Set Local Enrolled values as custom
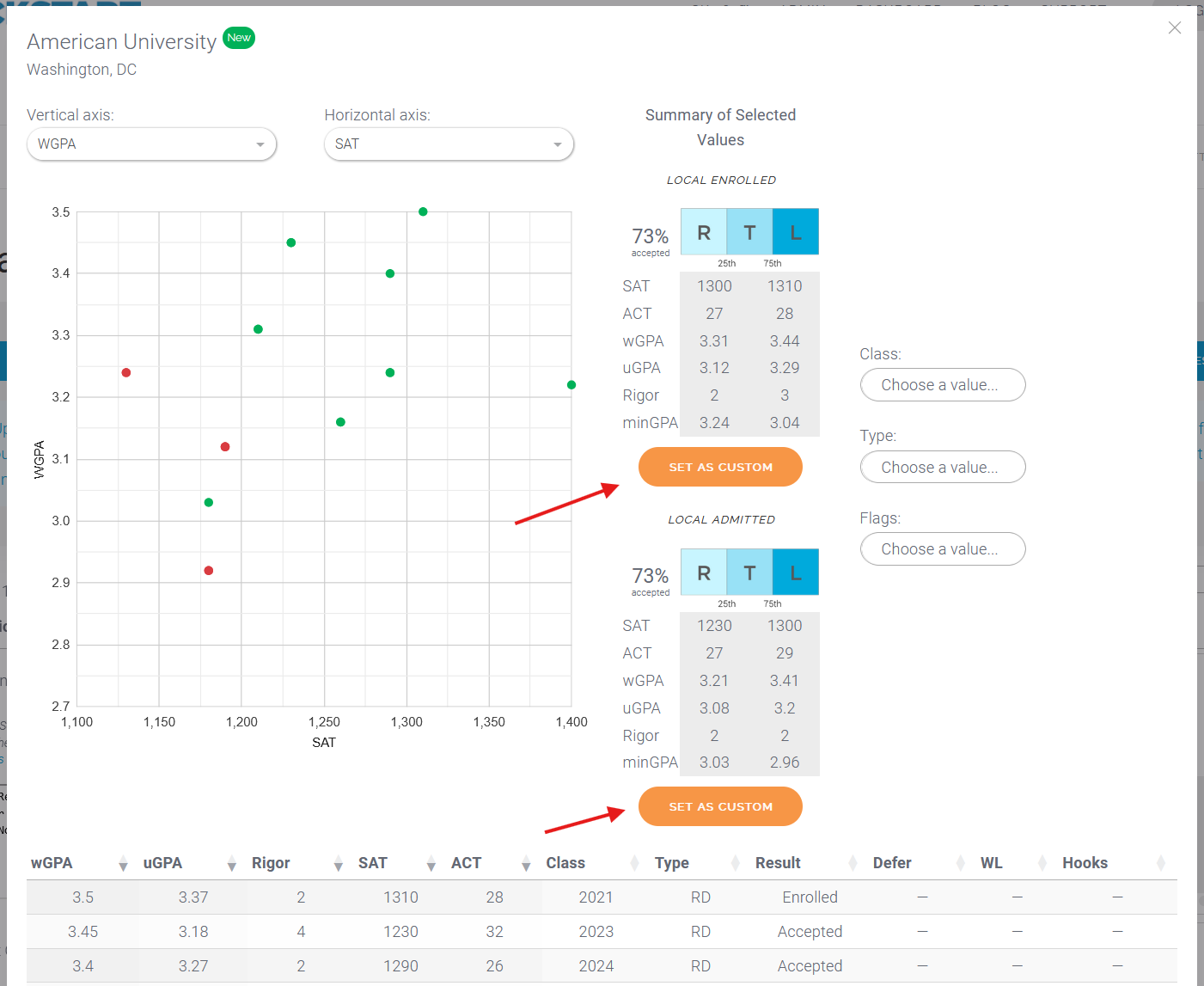Image resolution: width=1204 pixels, height=986 pixels. click(720, 467)
